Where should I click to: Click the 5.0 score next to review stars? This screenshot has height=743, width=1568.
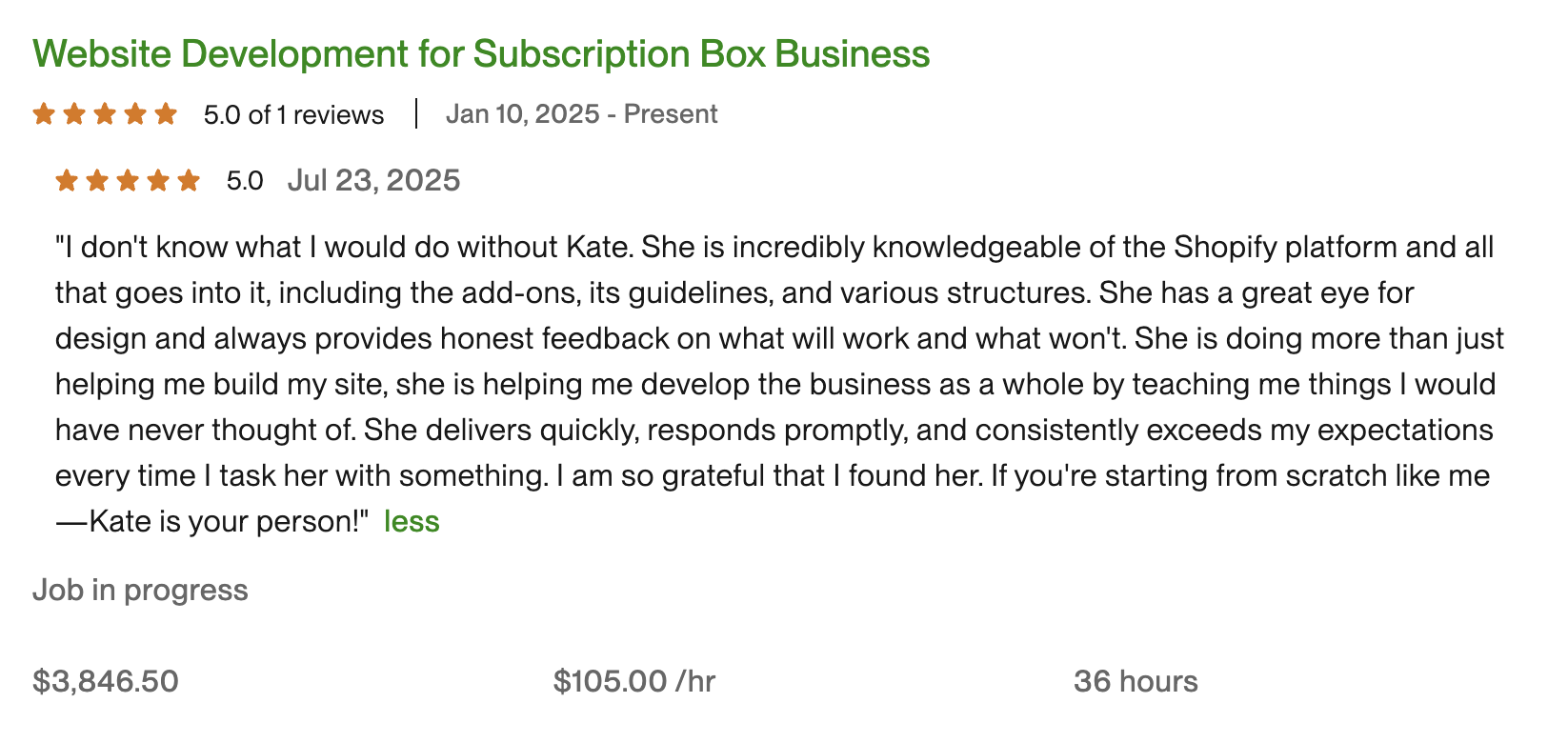(x=245, y=181)
